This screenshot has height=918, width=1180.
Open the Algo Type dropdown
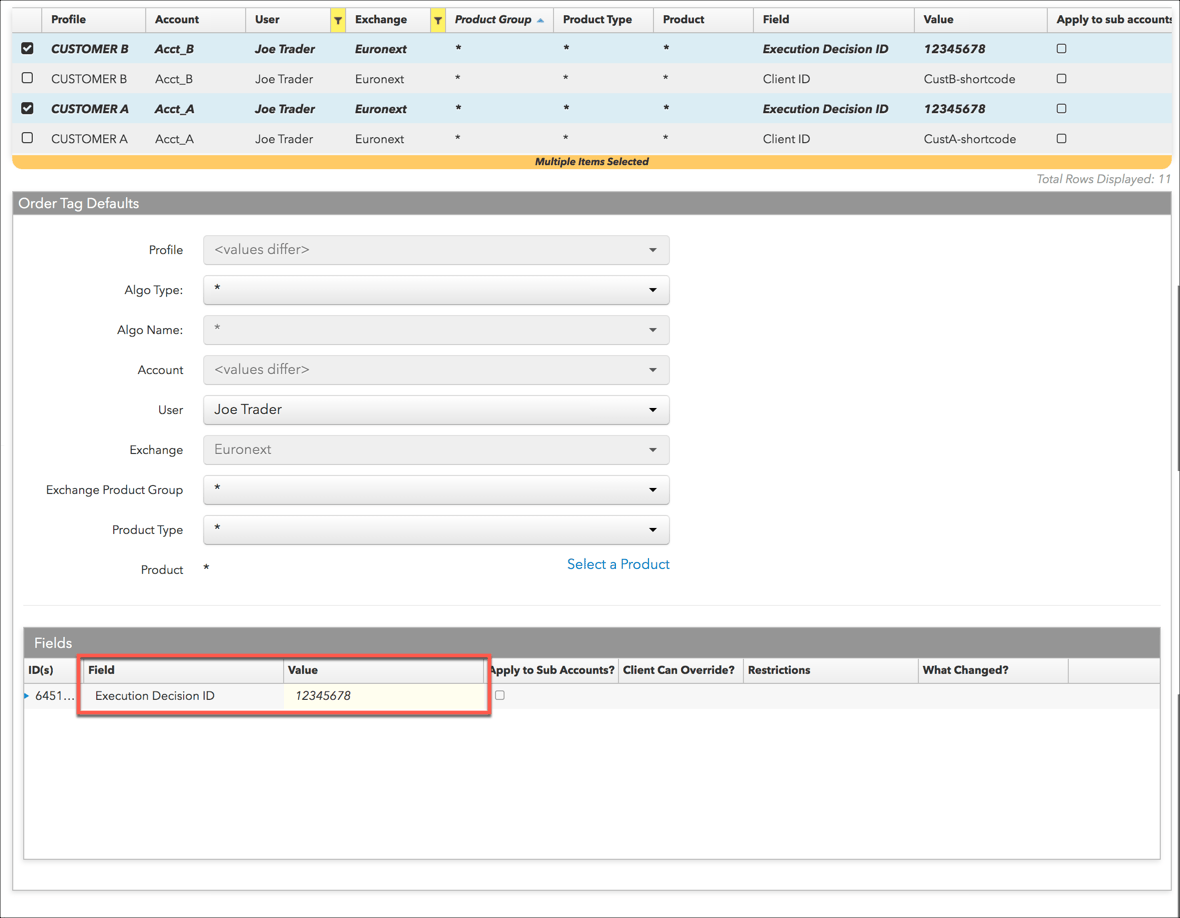pyautogui.click(x=436, y=290)
